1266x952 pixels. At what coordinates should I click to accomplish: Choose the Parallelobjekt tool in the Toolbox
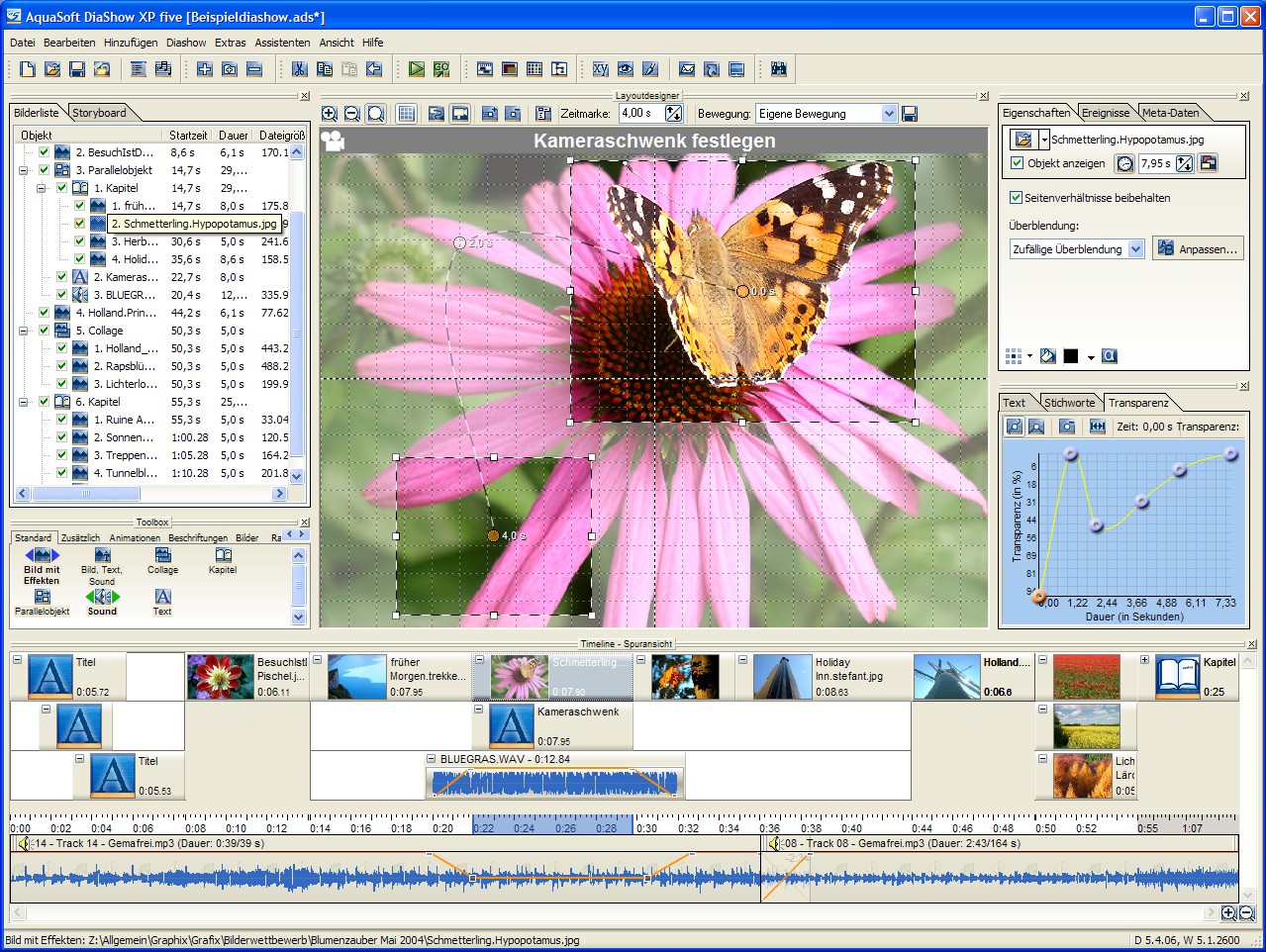coord(42,603)
